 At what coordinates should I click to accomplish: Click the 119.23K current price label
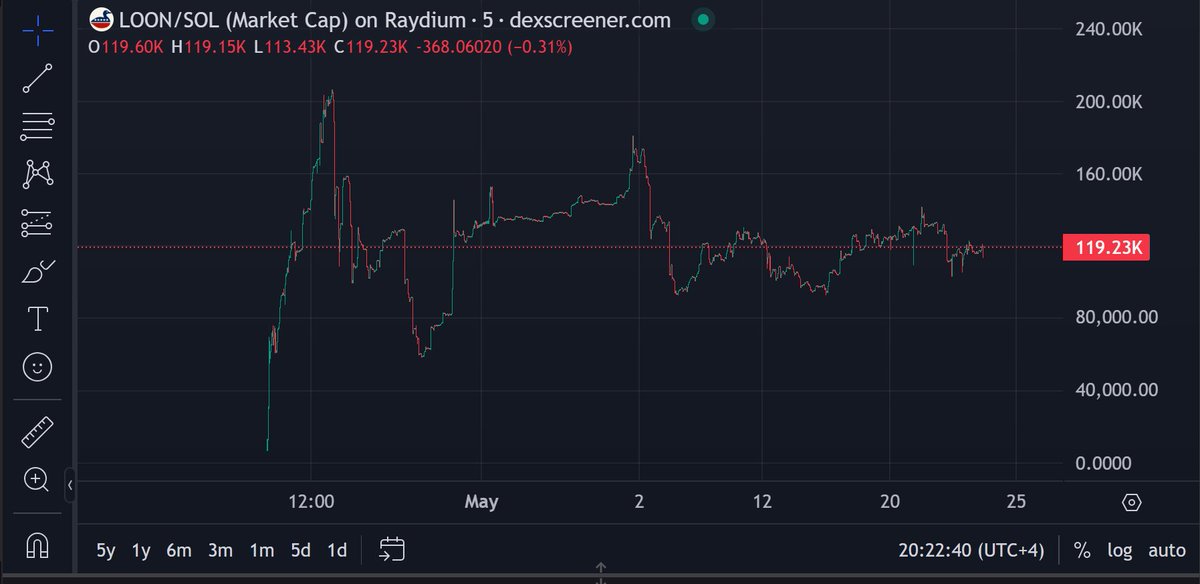click(1106, 248)
